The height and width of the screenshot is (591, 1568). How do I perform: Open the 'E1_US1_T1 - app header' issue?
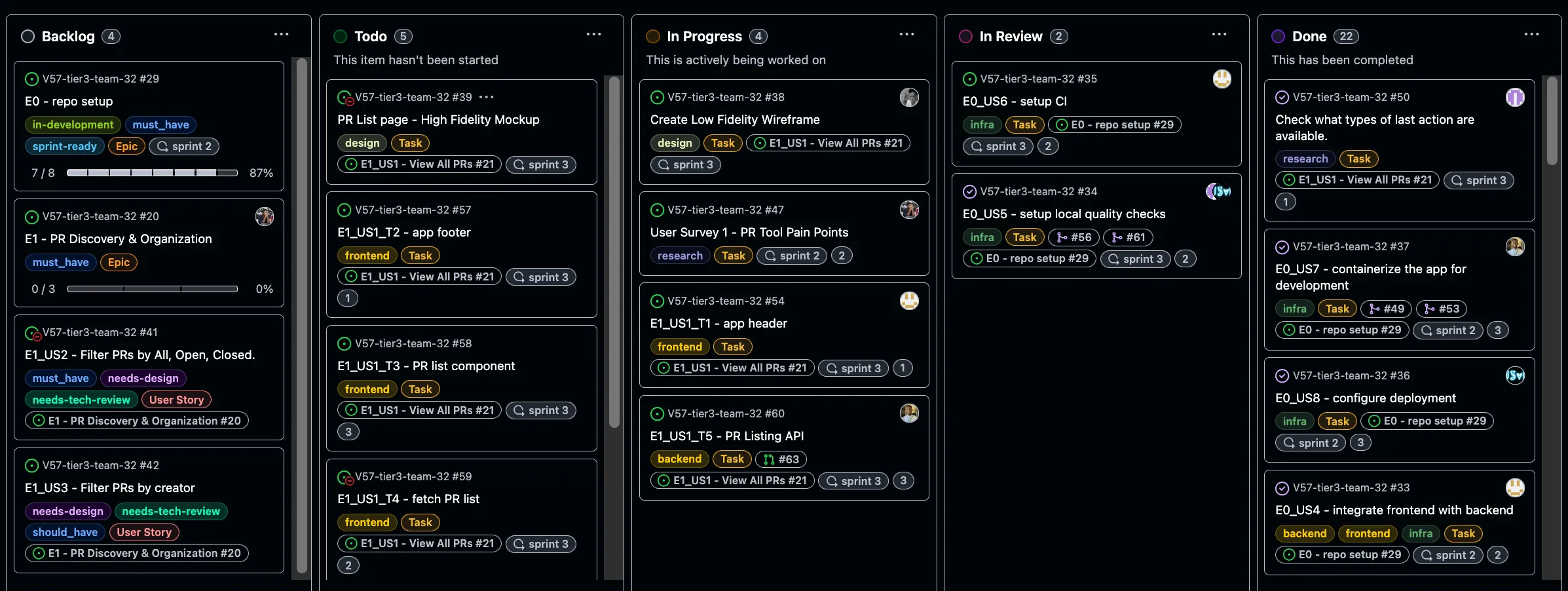tap(719, 324)
